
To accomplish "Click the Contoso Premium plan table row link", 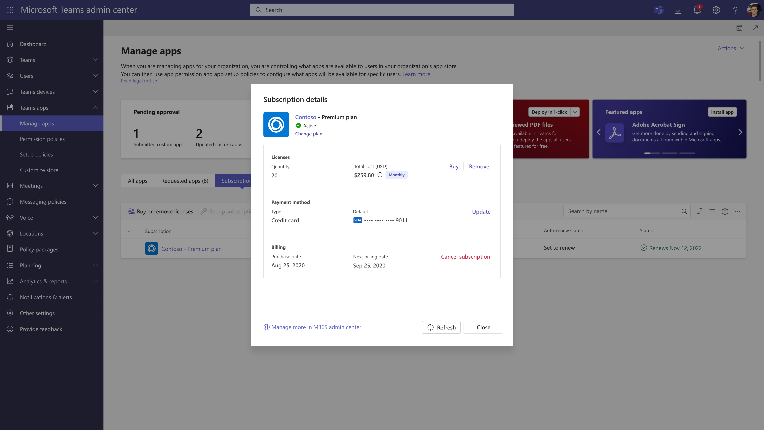I will [x=191, y=249].
